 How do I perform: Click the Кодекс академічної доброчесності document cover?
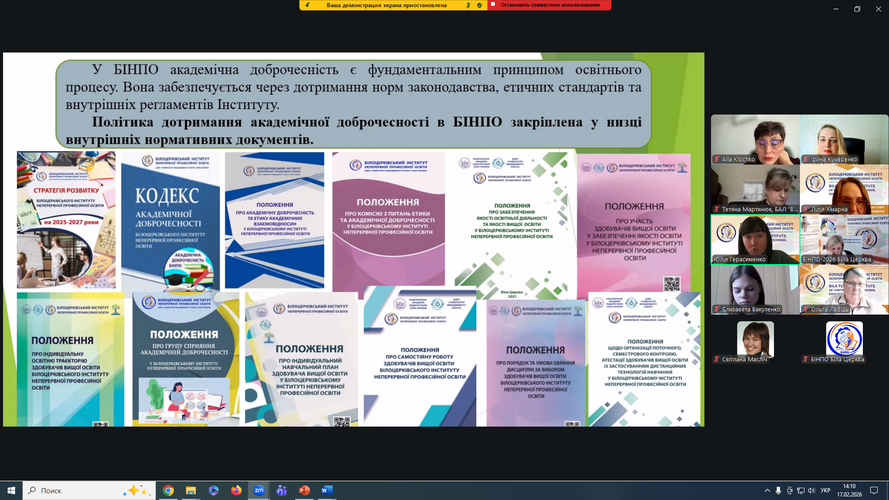coord(171,220)
